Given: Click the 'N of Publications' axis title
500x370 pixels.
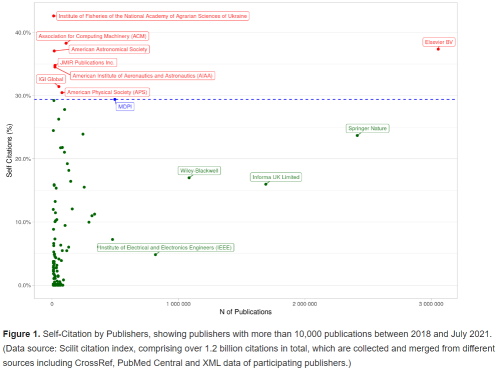Looking at the screenshot, I should click(245, 312).
